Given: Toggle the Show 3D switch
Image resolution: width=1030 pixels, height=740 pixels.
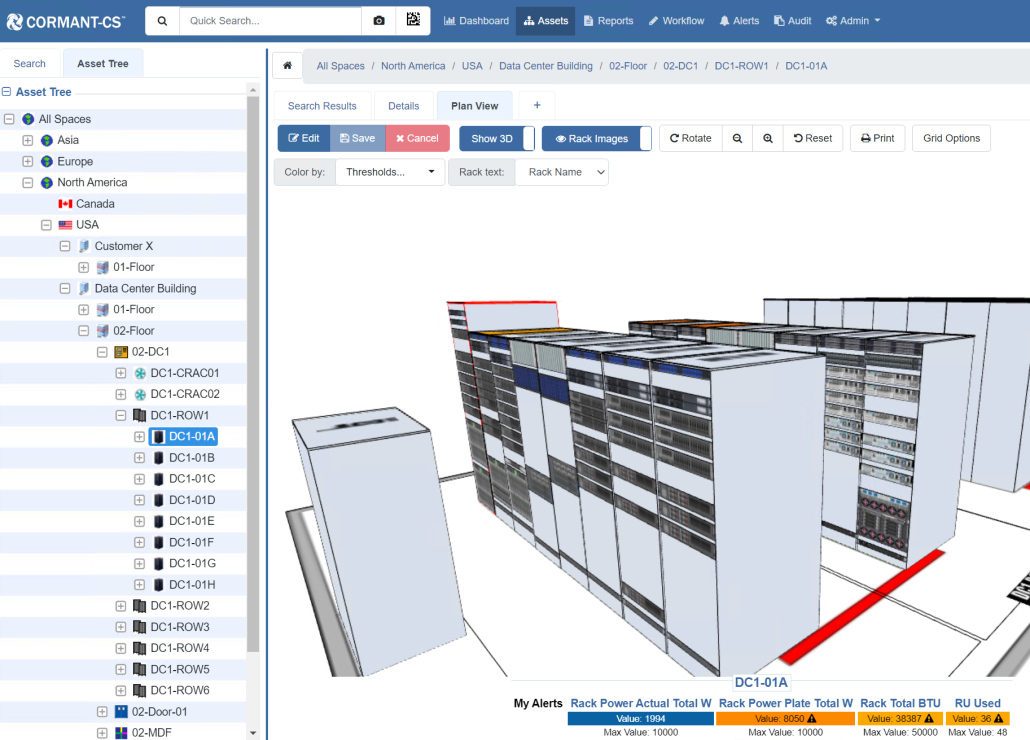Looking at the screenshot, I should click(x=497, y=139).
